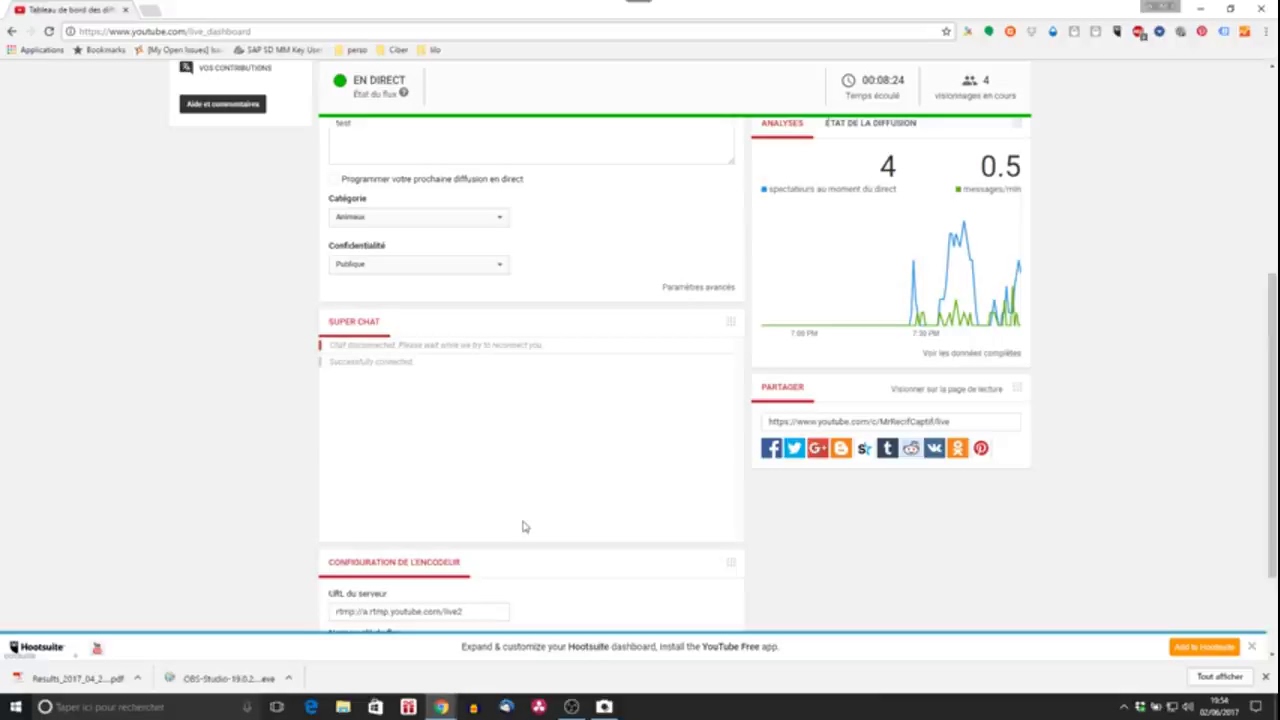Open the SAP SD MM Key User bookmark
The width and height of the screenshot is (1280, 720).
coord(278,50)
